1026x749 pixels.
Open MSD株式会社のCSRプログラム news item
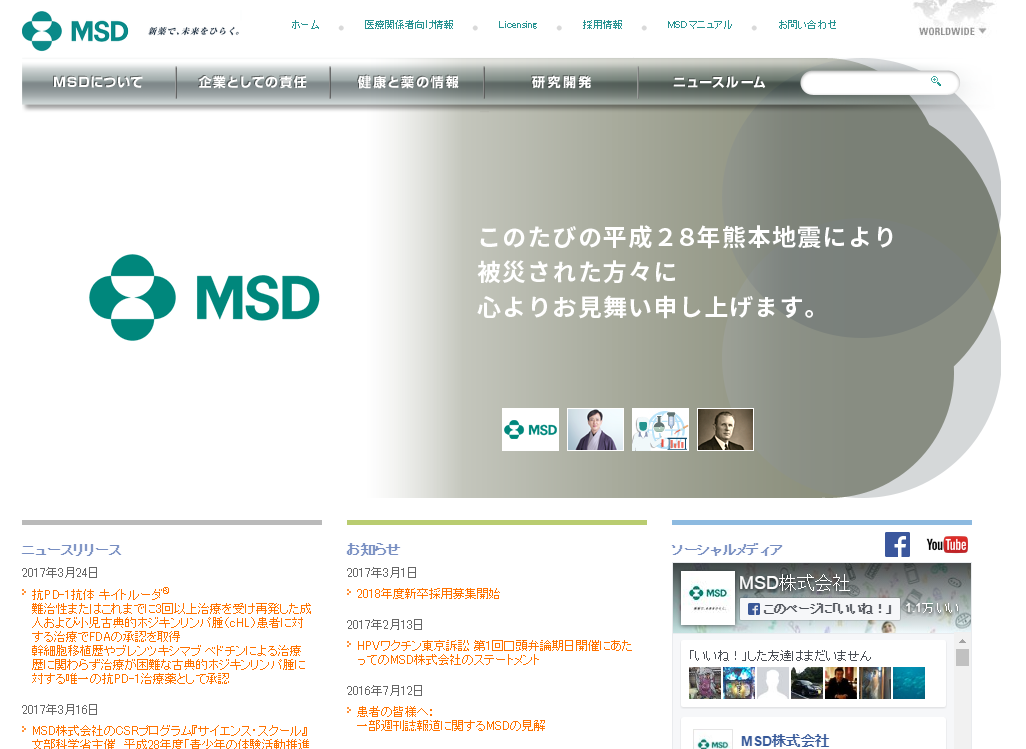[x=170, y=737]
